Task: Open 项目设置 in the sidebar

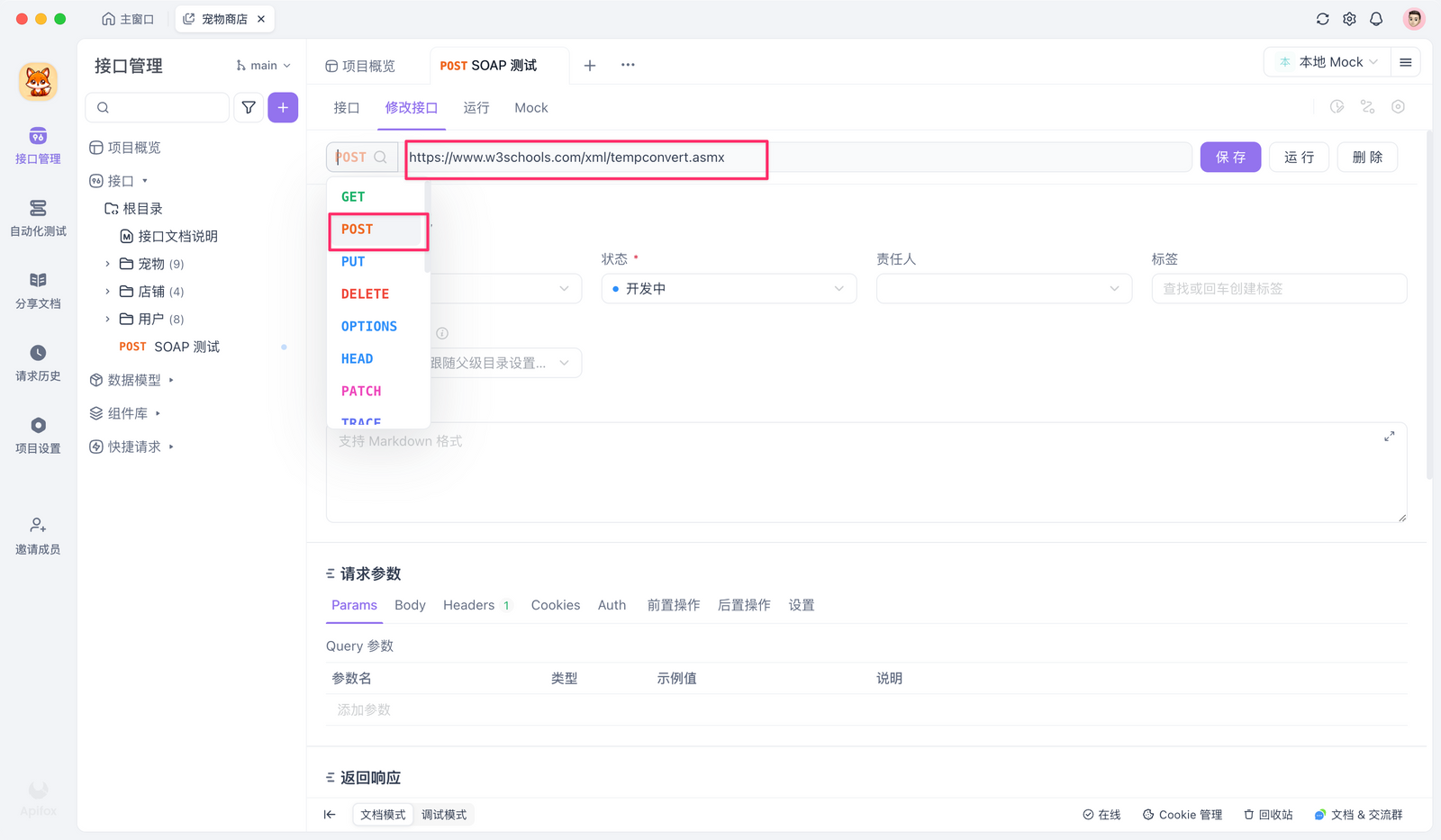Action: 38,435
